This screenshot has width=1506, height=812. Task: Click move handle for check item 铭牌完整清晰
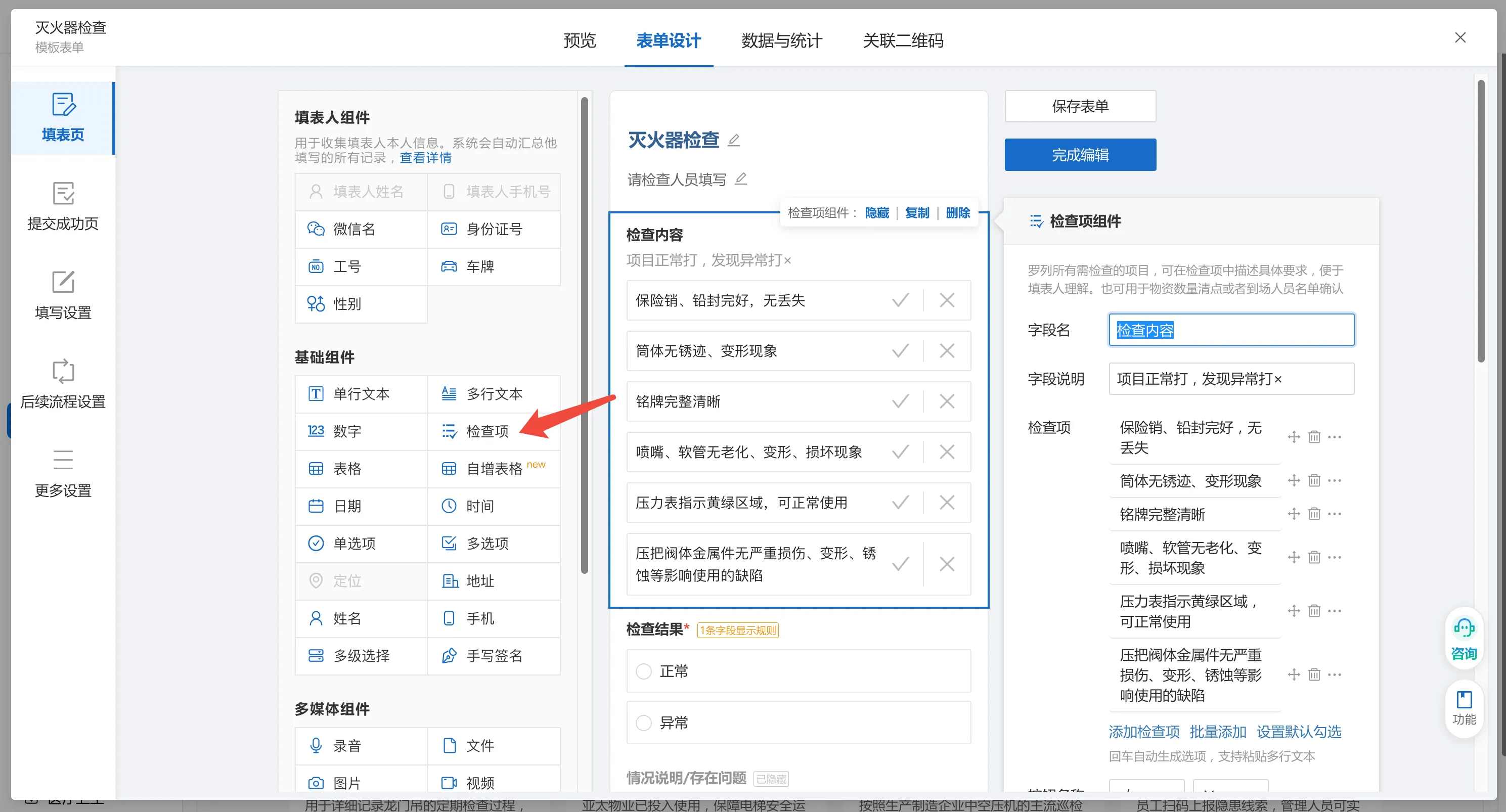pos(1294,514)
